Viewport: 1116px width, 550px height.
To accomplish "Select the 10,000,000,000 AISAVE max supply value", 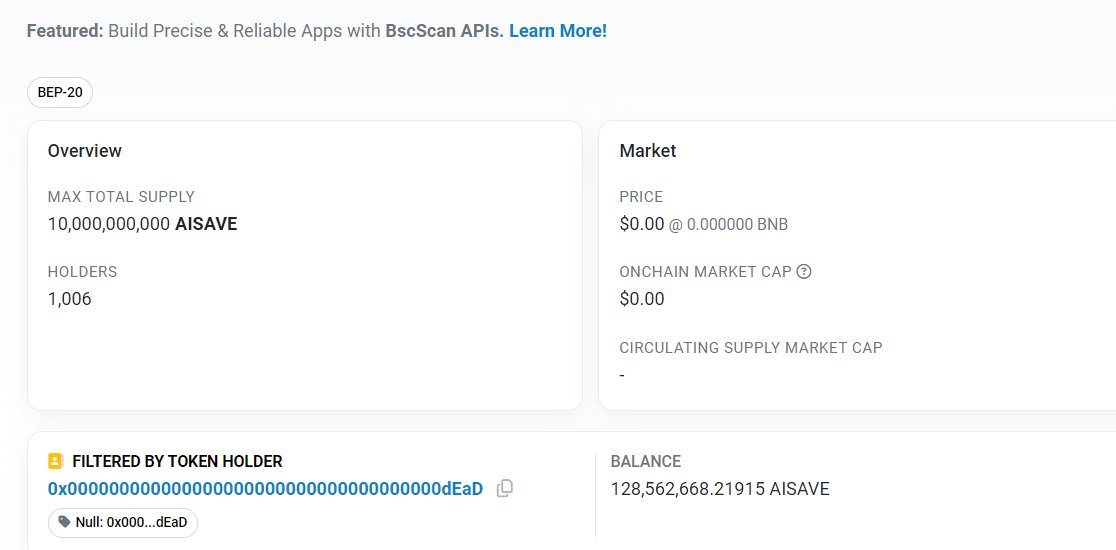I will point(142,224).
